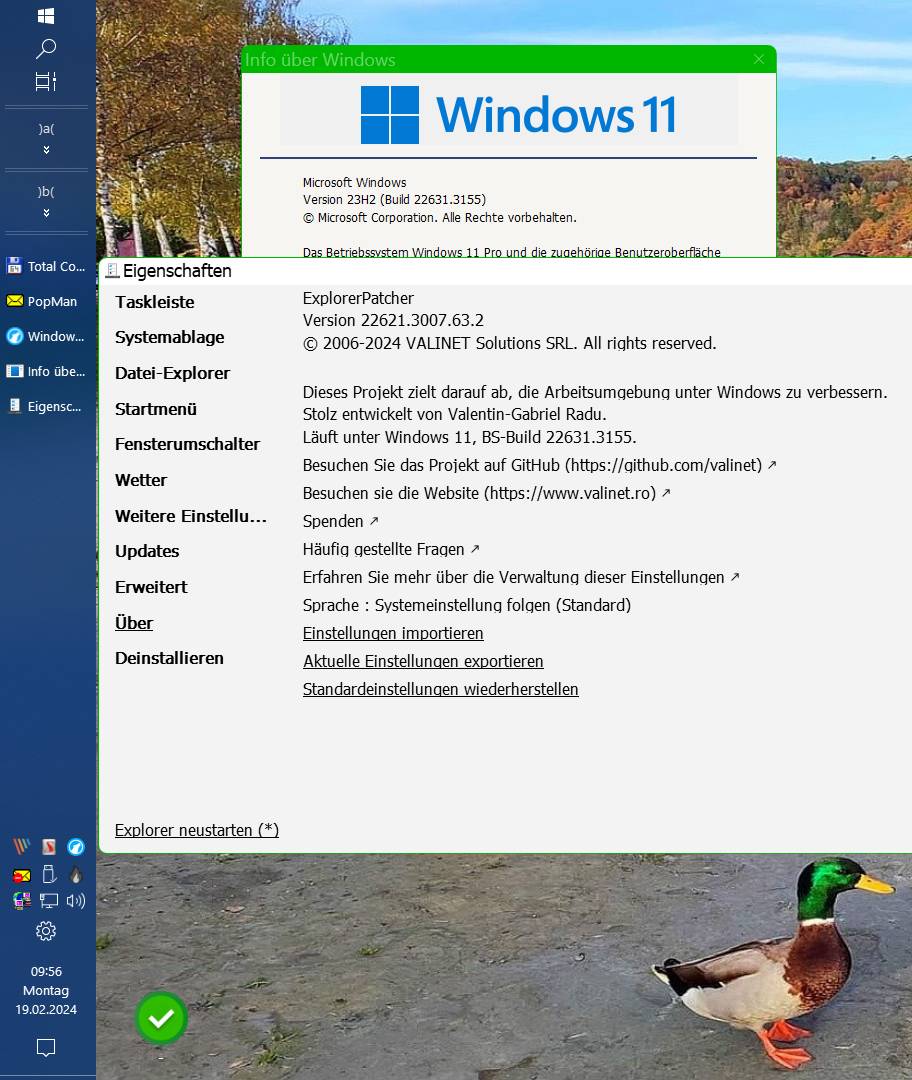912x1080 pixels.
Task: Open the Windows Start menu
Action: 46,16
